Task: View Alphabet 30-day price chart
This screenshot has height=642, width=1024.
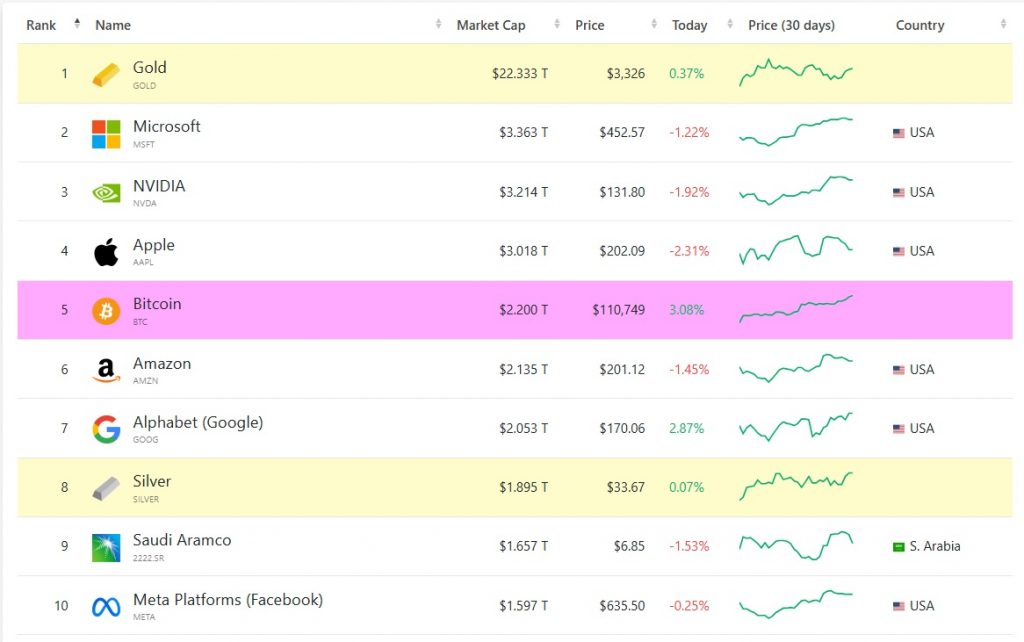Action: (795, 426)
